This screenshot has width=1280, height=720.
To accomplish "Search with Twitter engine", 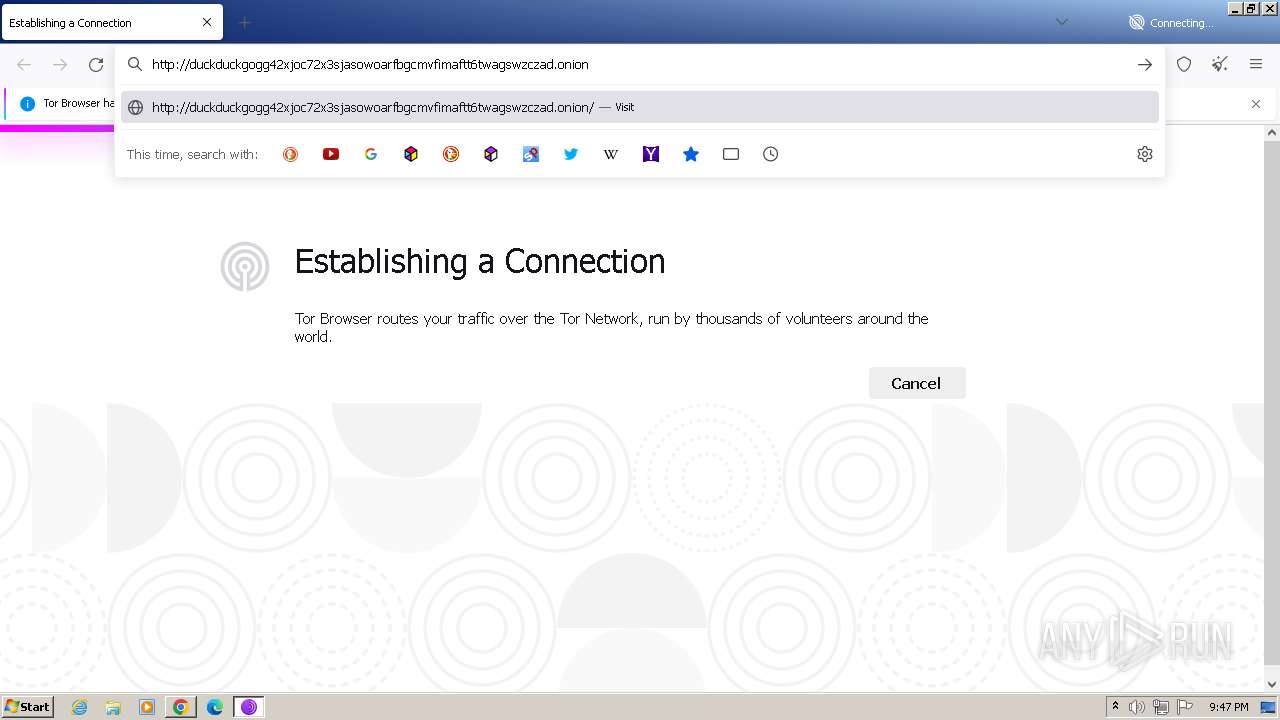I will click(x=571, y=154).
